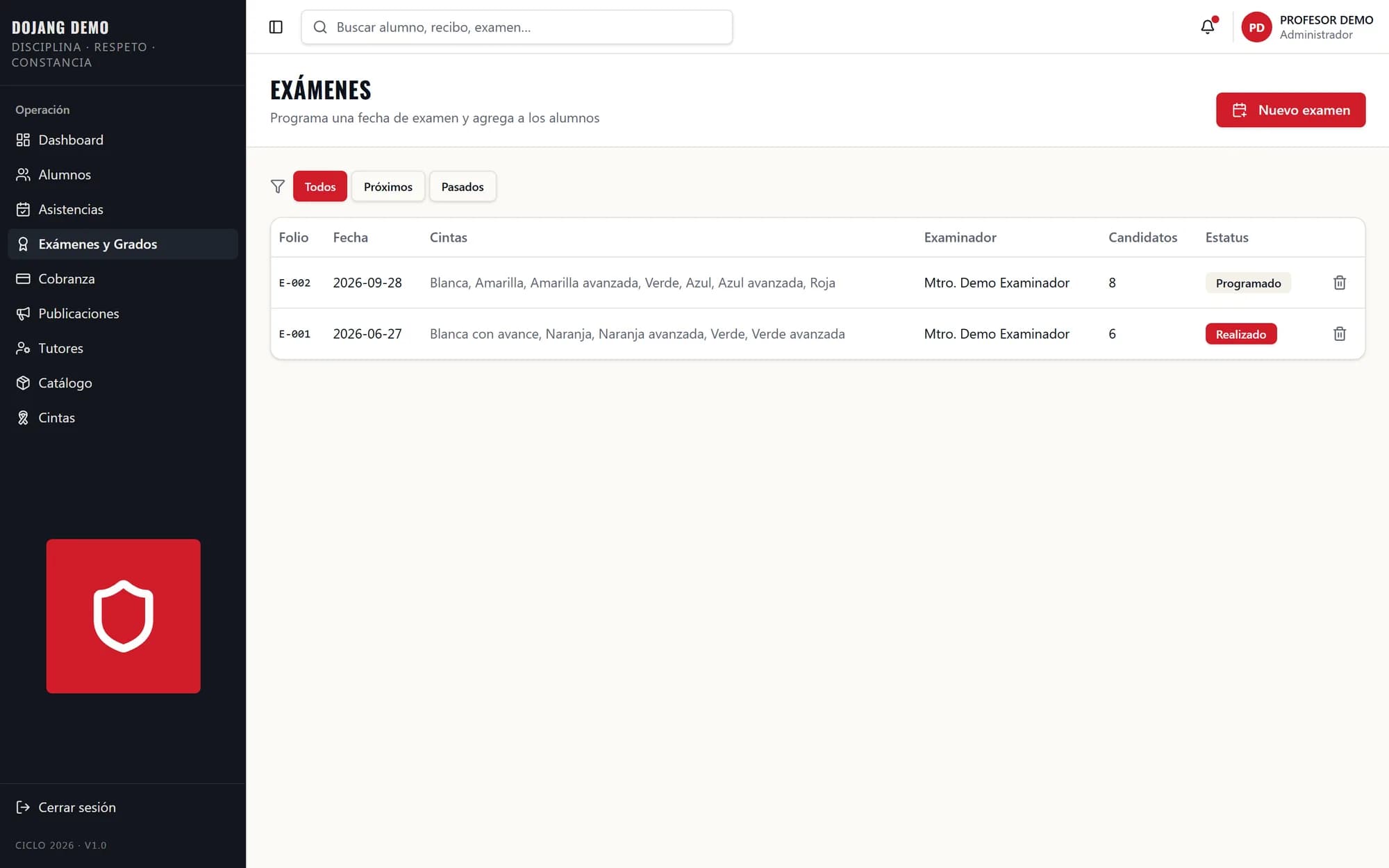This screenshot has height=868, width=1389.
Task: Open Dashboard in the sidebar
Action: (123, 140)
